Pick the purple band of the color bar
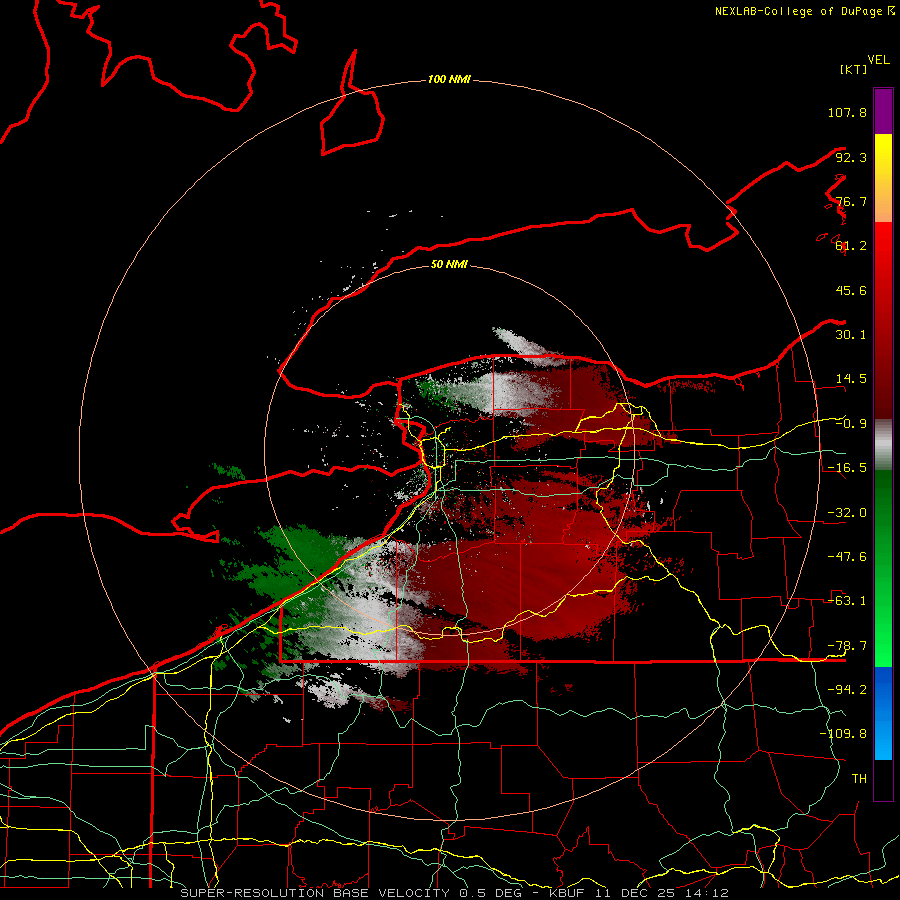 883,111
